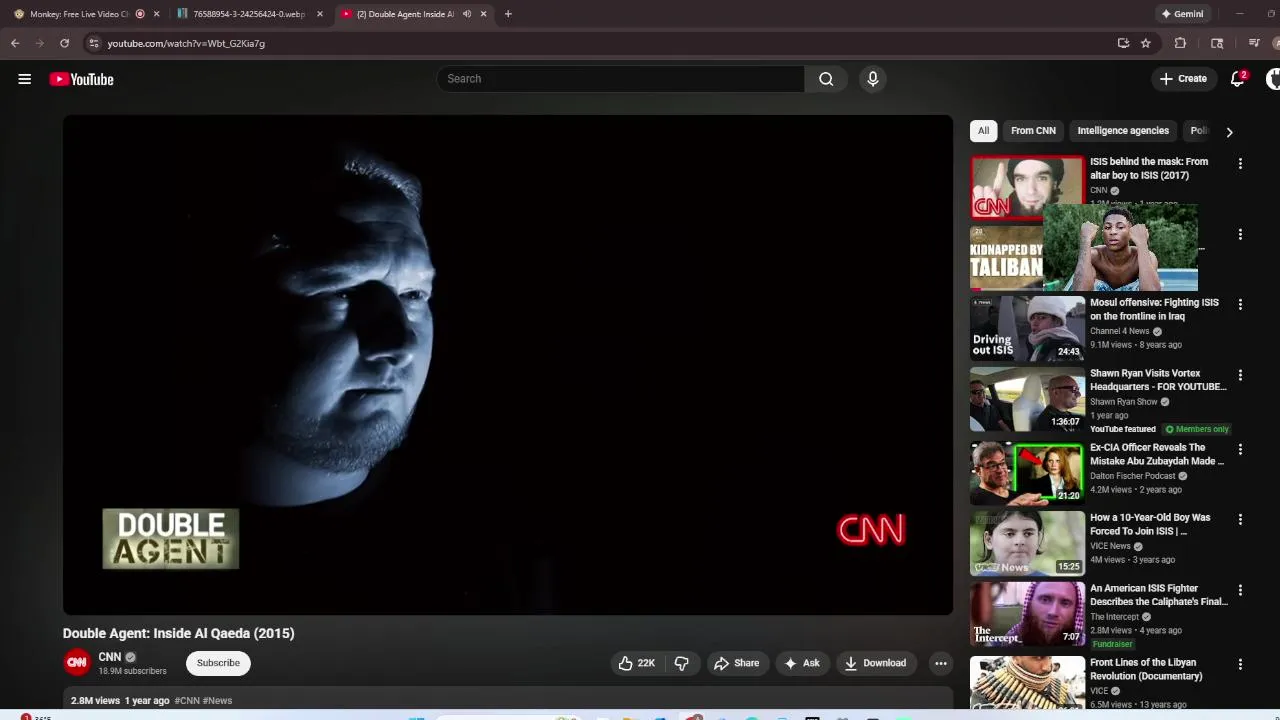
Task: Open The Intercept ISIS fighter thumbnail
Action: (x=1027, y=614)
